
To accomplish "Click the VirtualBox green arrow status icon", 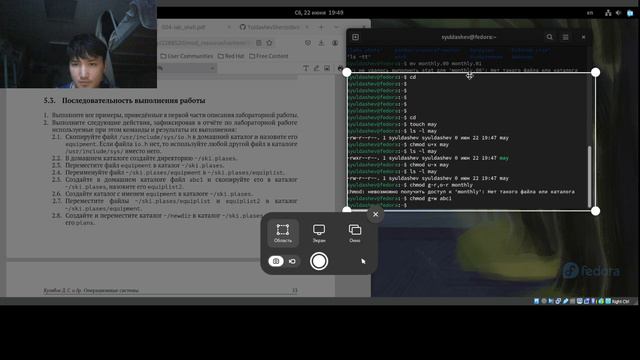I will [601, 301].
